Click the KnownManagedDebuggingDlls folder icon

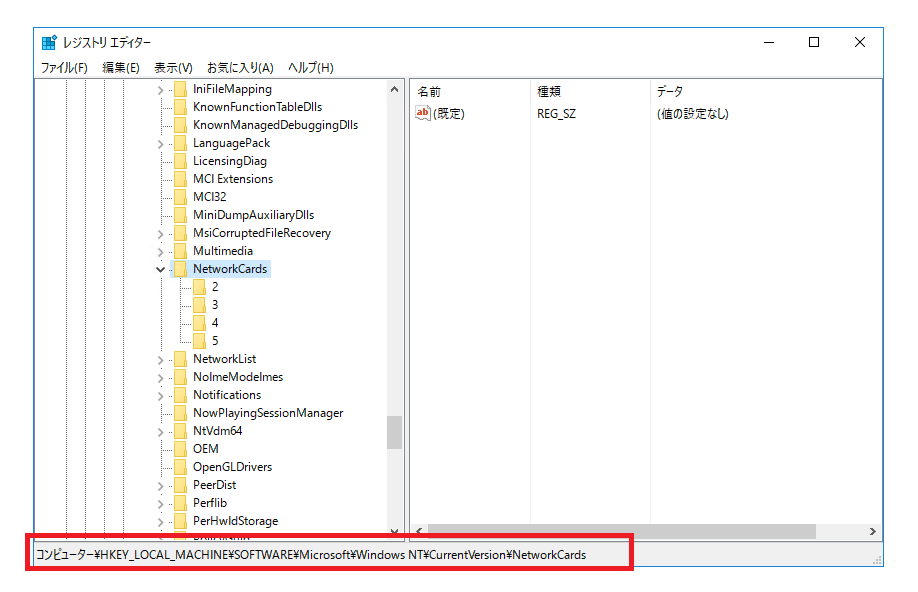coord(181,125)
